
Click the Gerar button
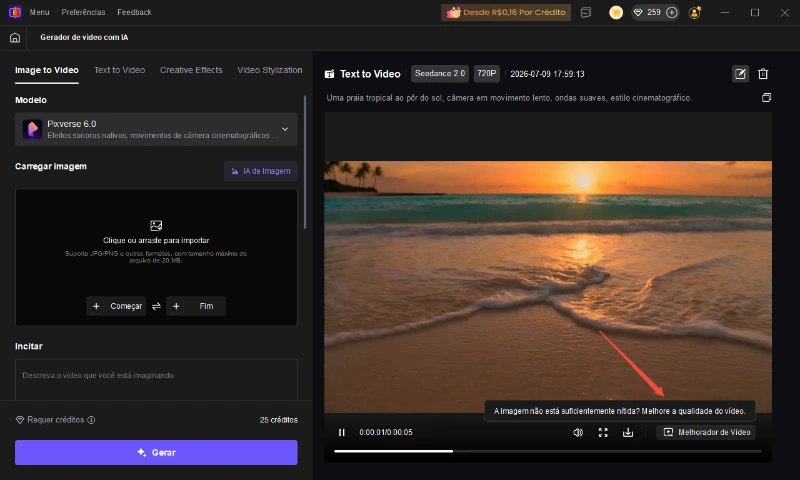(x=156, y=452)
